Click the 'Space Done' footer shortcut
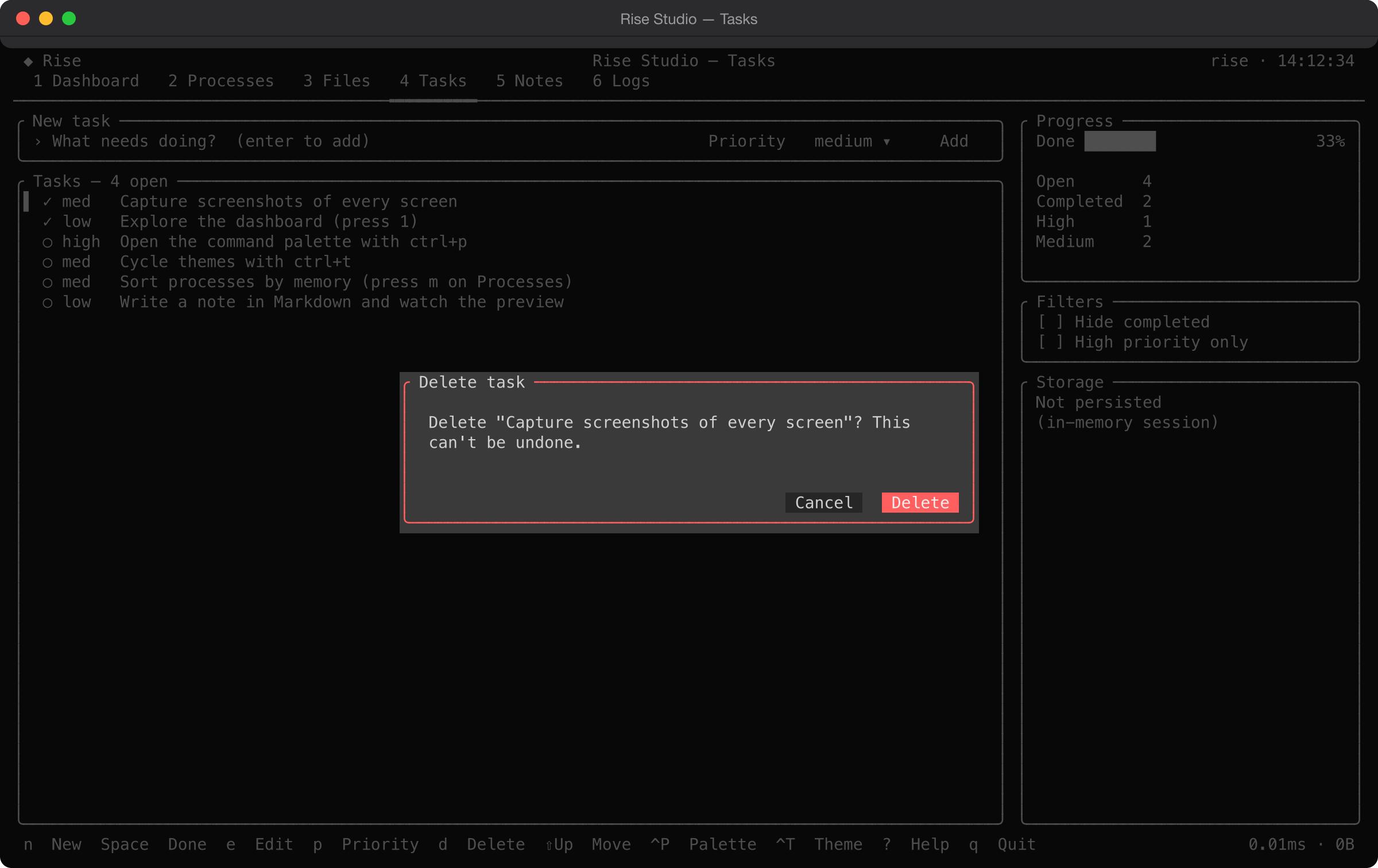Viewport: 1378px width, 868px height. click(154, 844)
